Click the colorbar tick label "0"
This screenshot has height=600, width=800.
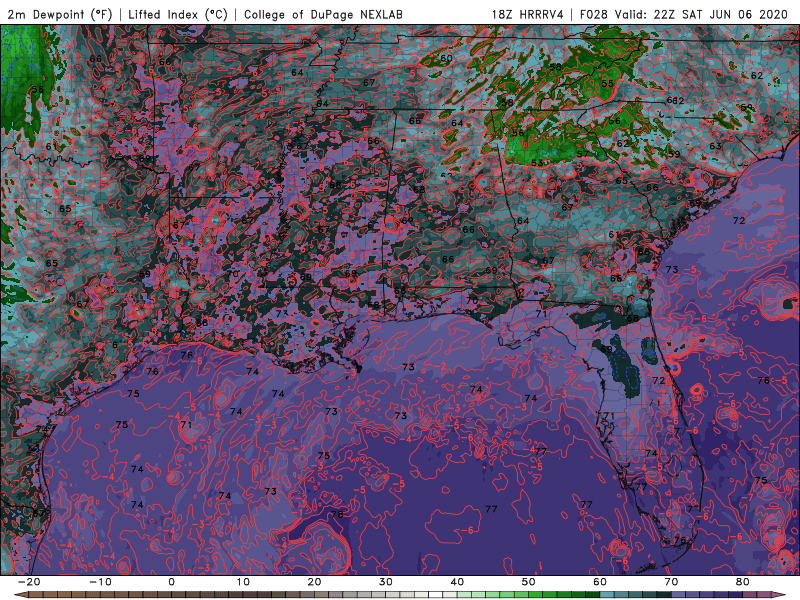click(x=171, y=582)
